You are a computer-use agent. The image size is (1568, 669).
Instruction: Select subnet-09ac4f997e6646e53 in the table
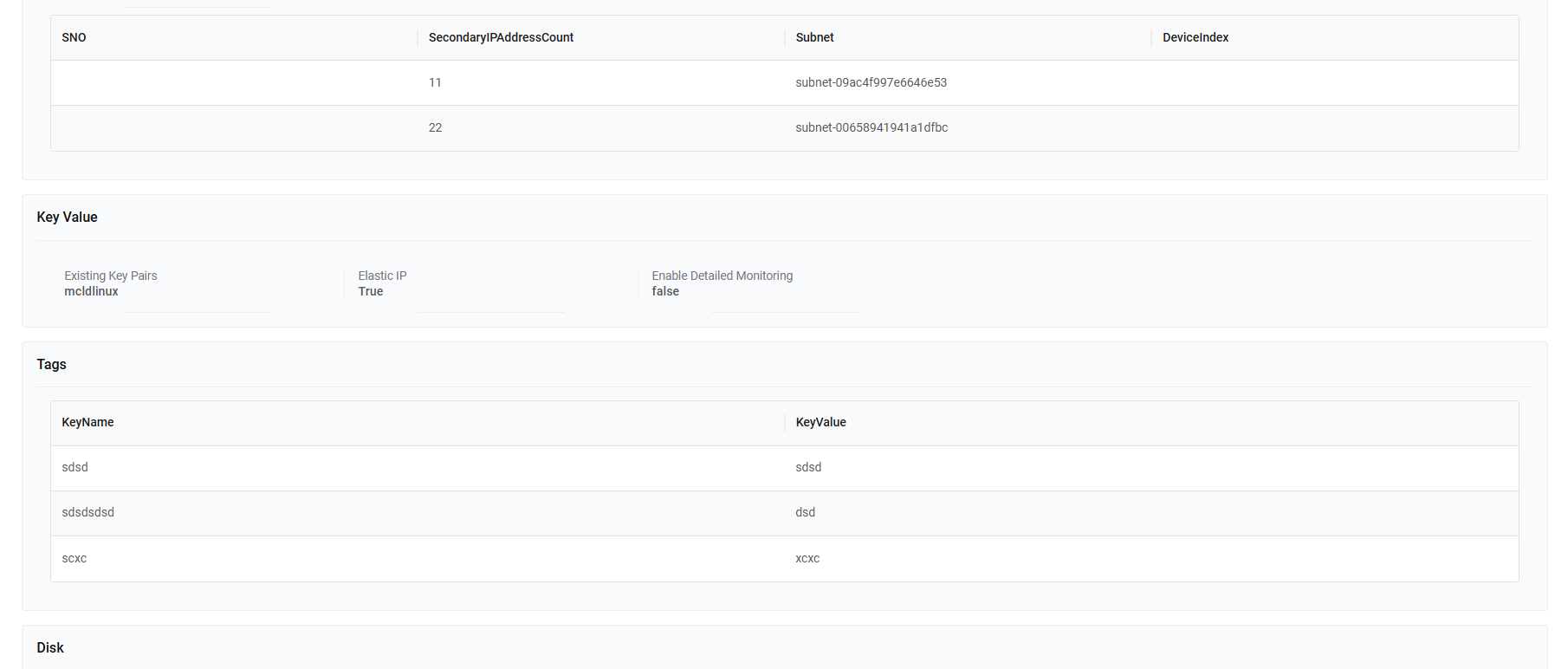tap(871, 82)
